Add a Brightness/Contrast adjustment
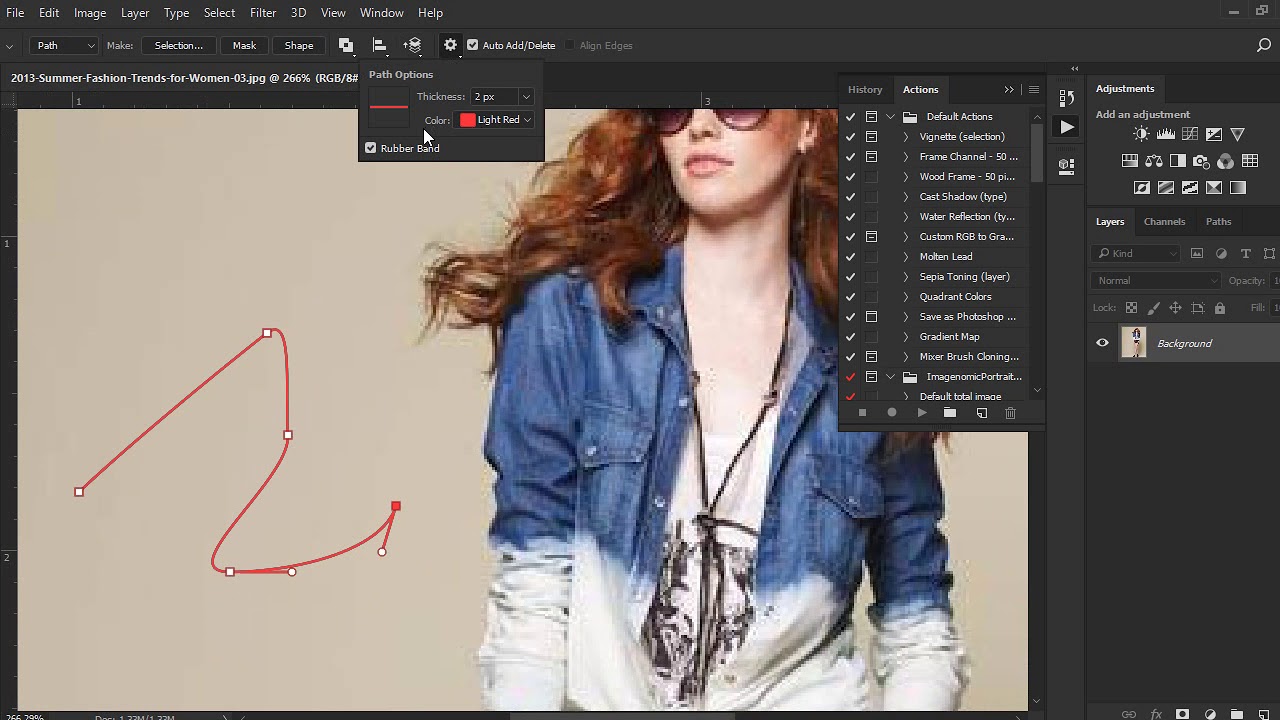Screen dimensions: 1280x720 [1141, 134]
